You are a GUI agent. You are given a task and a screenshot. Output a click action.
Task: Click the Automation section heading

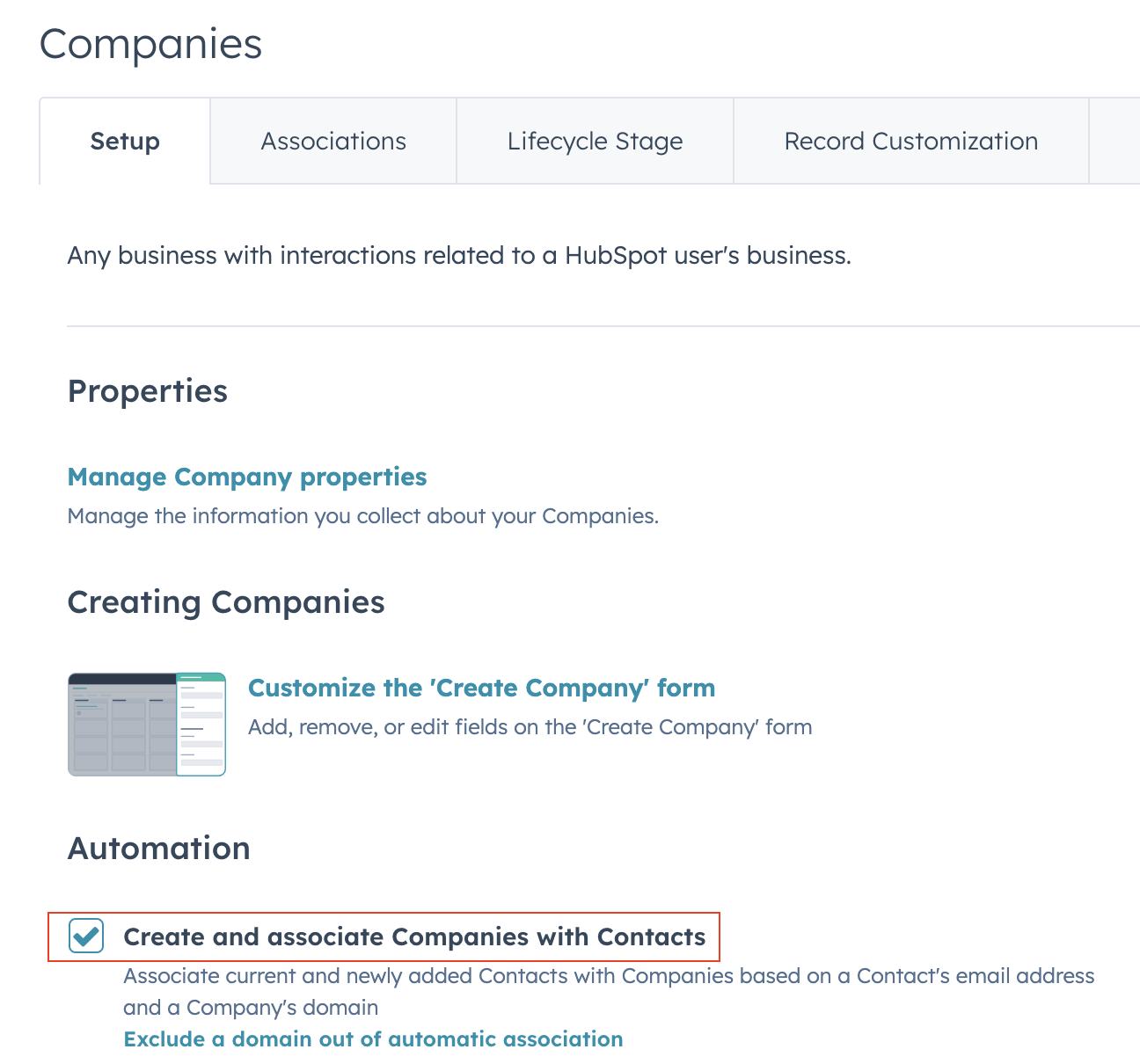coord(159,849)
